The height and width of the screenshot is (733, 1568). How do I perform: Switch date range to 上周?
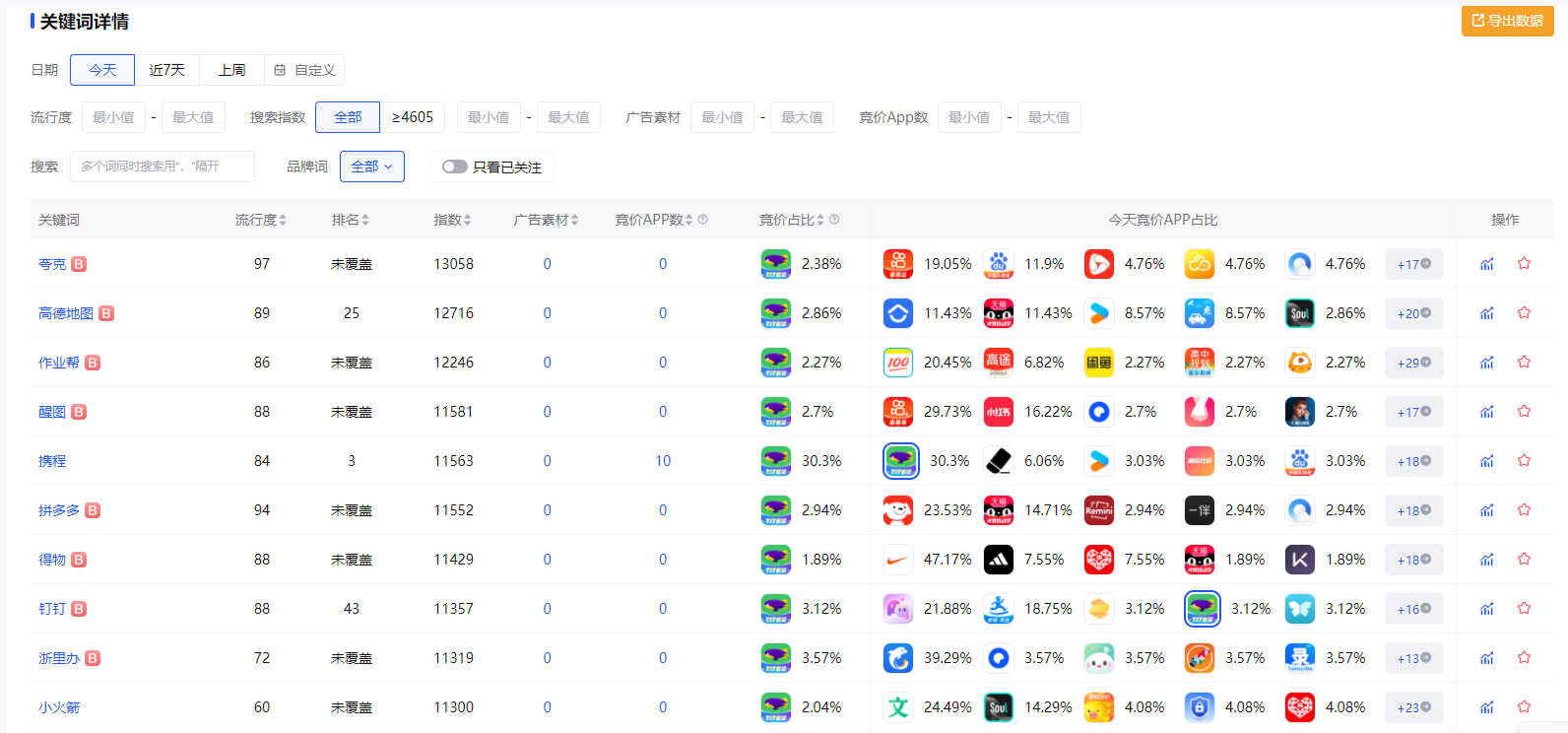click(231, 70)
